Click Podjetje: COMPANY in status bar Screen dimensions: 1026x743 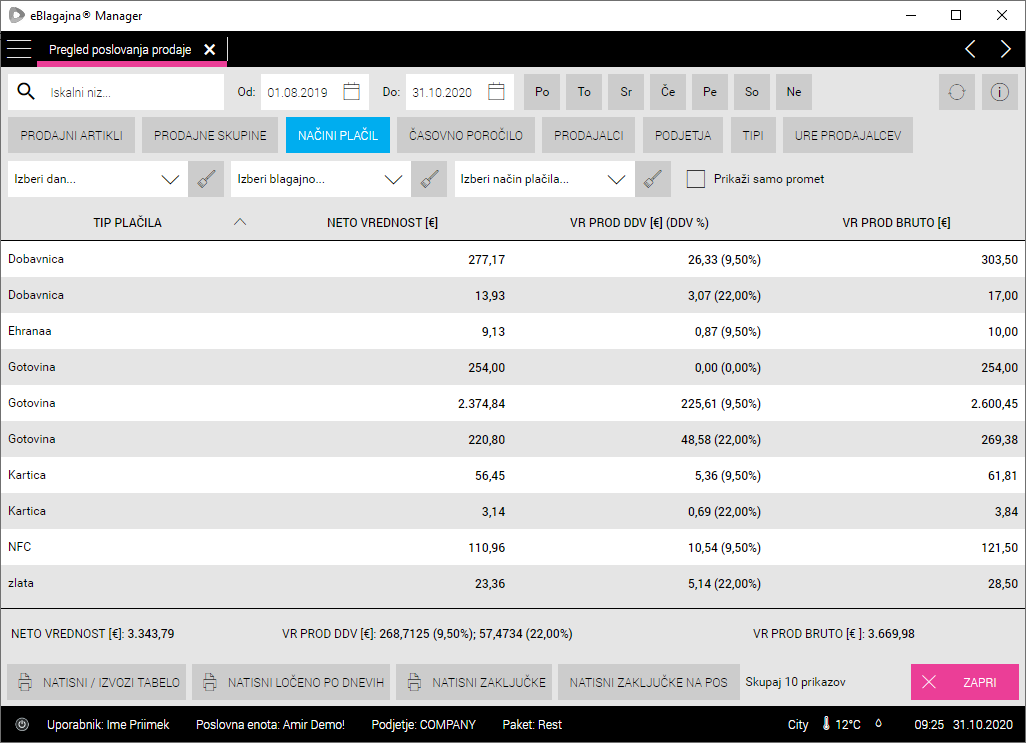click(x=423, y=725)
